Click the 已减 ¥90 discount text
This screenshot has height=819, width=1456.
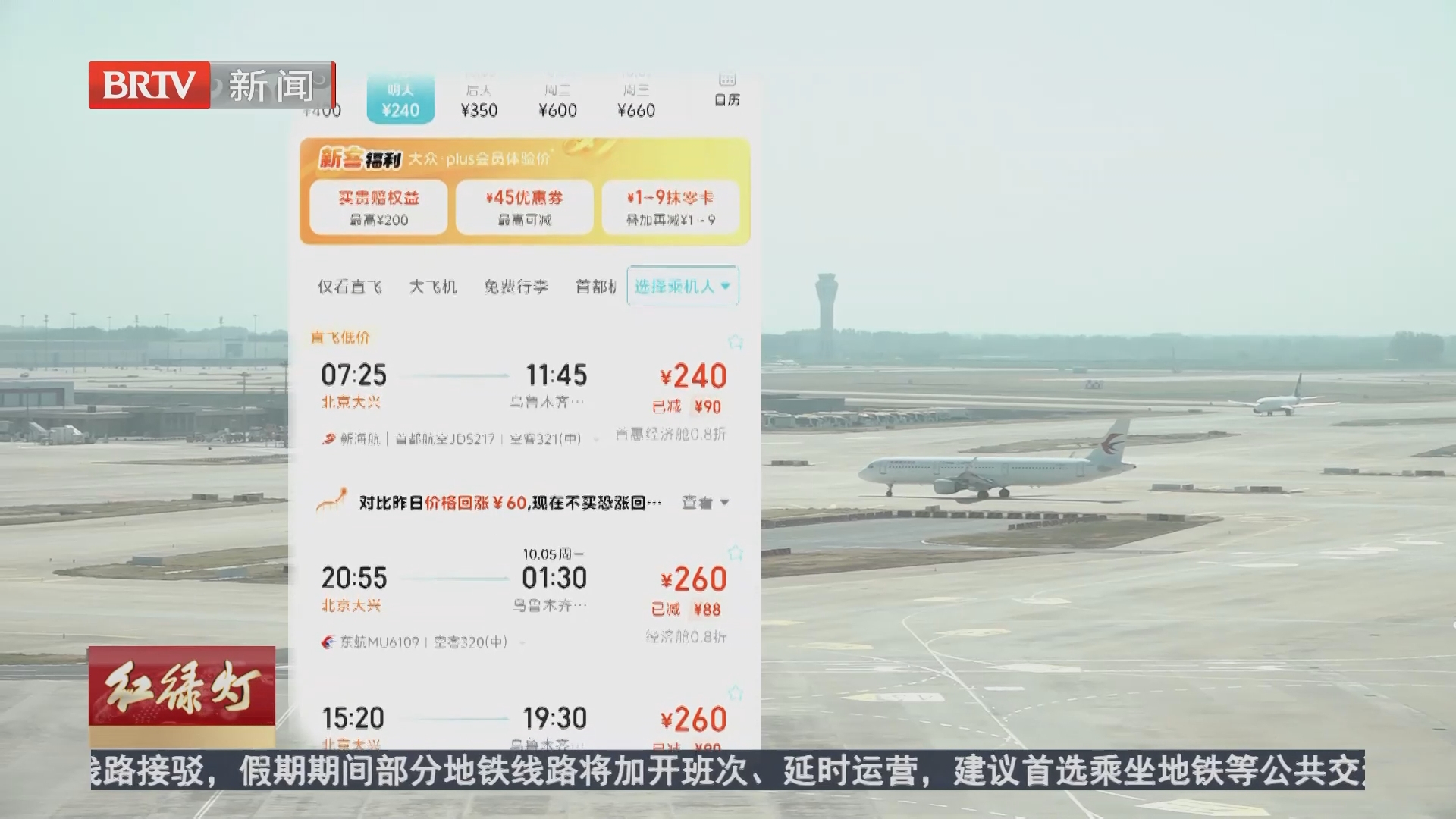point(686,406)
